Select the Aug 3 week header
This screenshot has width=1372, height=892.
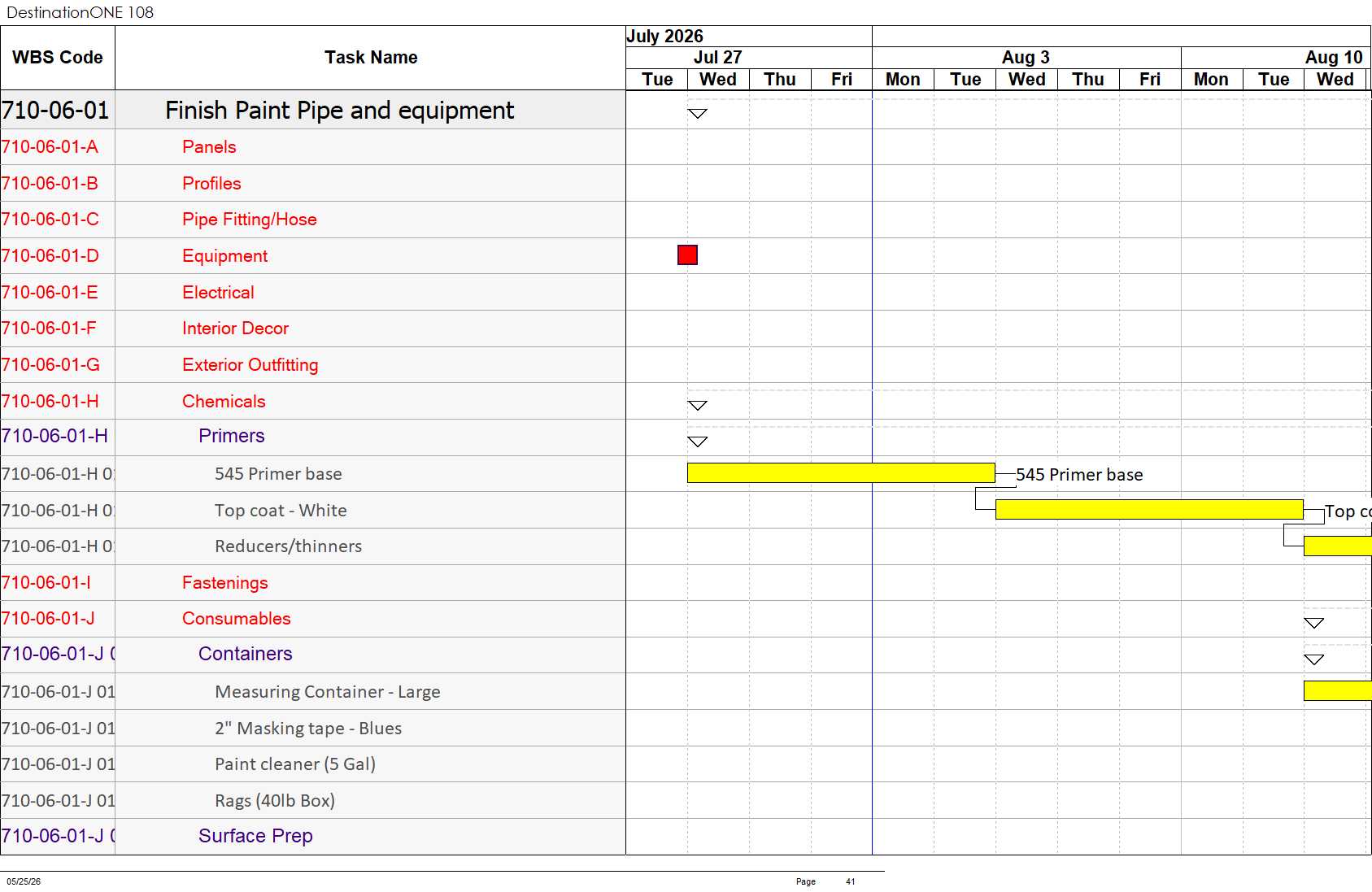click(1026, 58)
